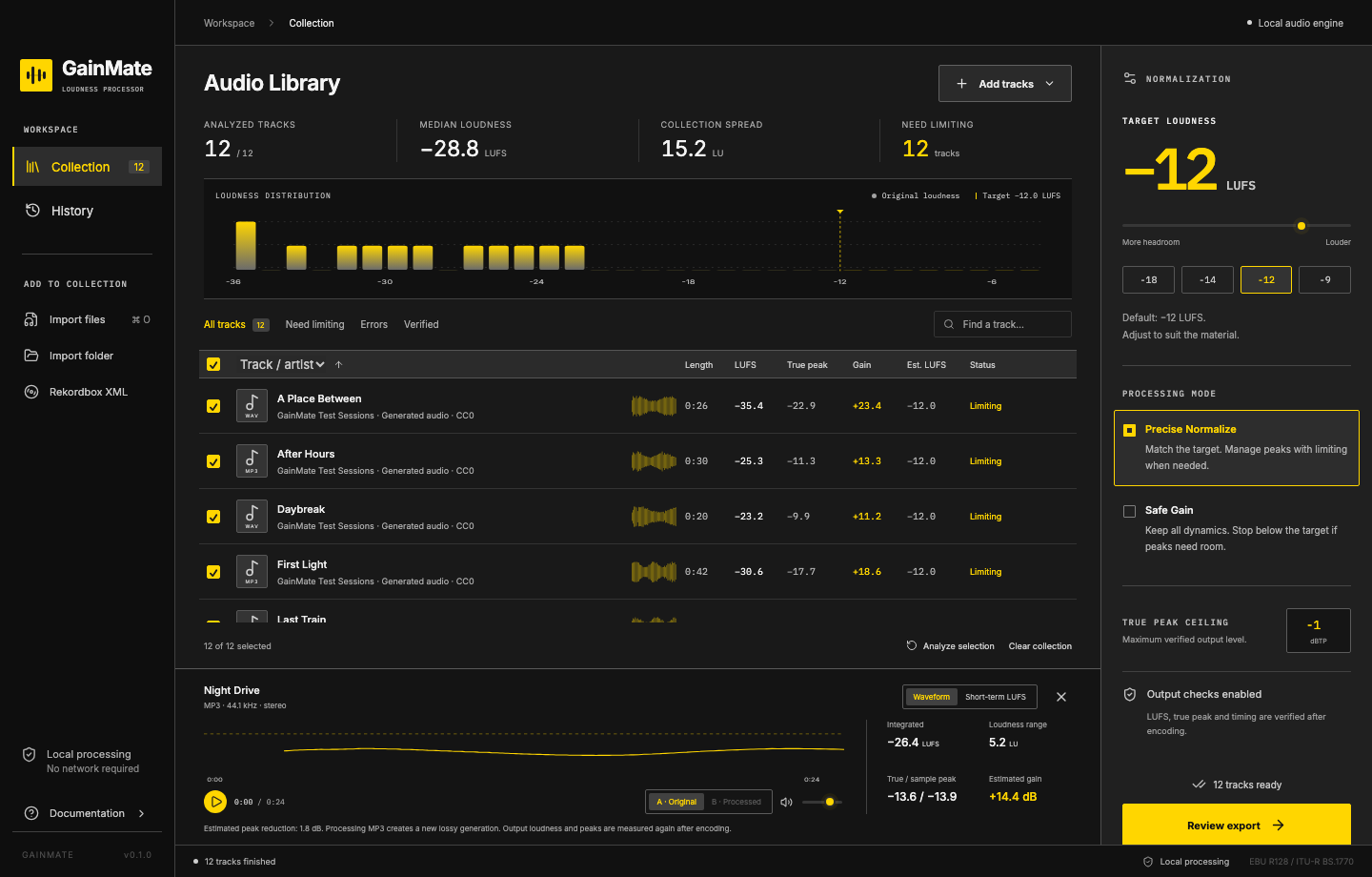1372x877 pixels.
Task: Switch preview to Short-term LUFS view
Action: [x=996, y=697]
